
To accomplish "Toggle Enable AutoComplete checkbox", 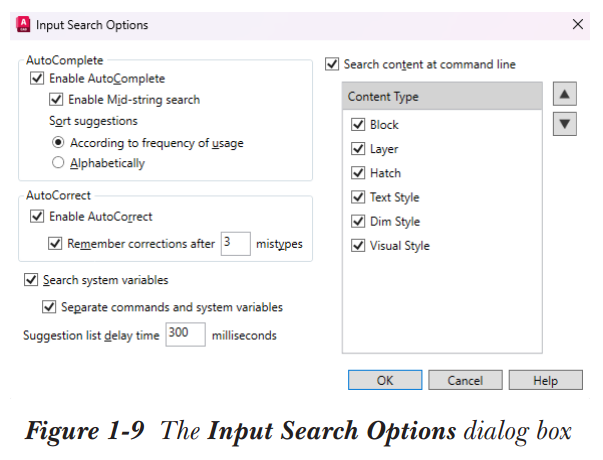I will (37, 78).
